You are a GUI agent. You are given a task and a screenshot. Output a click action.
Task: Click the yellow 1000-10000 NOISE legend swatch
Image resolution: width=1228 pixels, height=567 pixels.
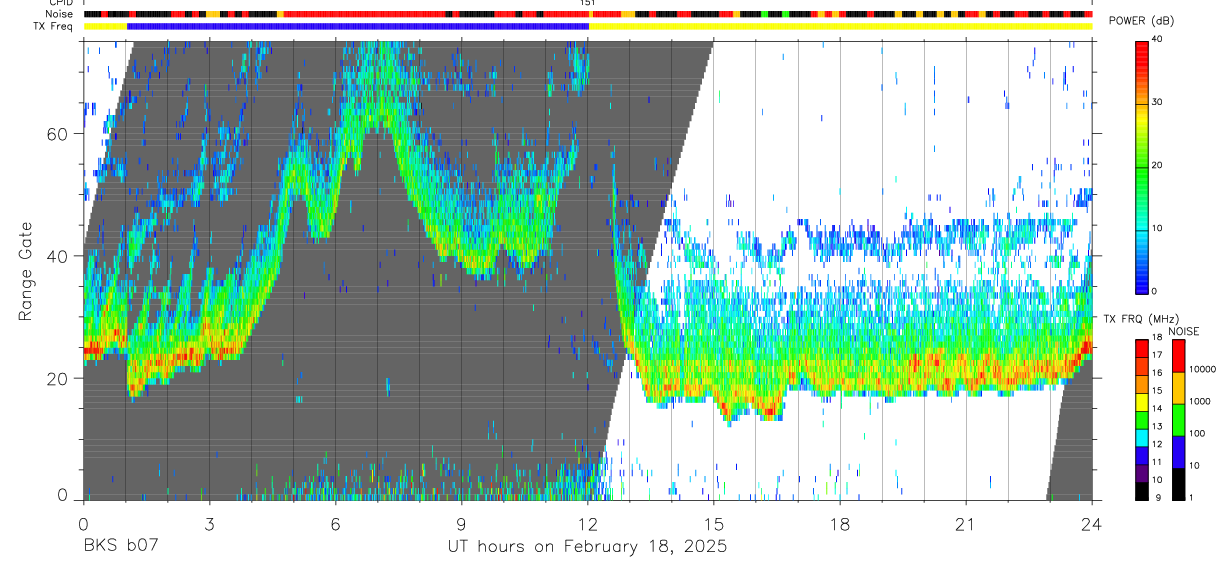coord(1177,388)
